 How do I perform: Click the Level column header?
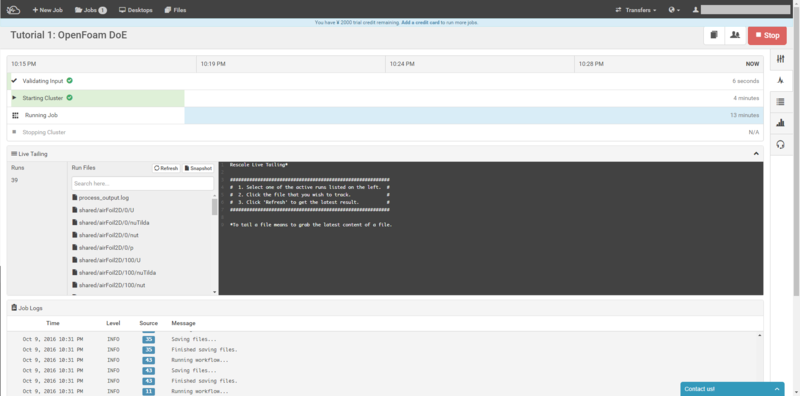113,323
